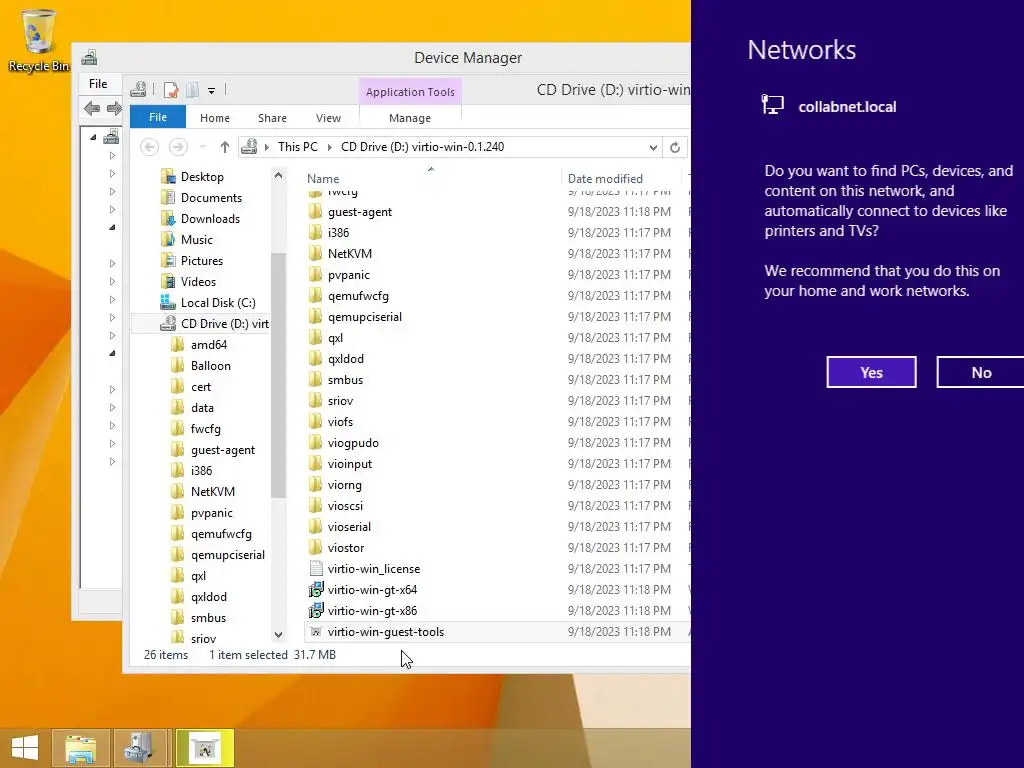Click This PC in the address bar
Screen dimensions: 1024x768
(x=298, y=147)
